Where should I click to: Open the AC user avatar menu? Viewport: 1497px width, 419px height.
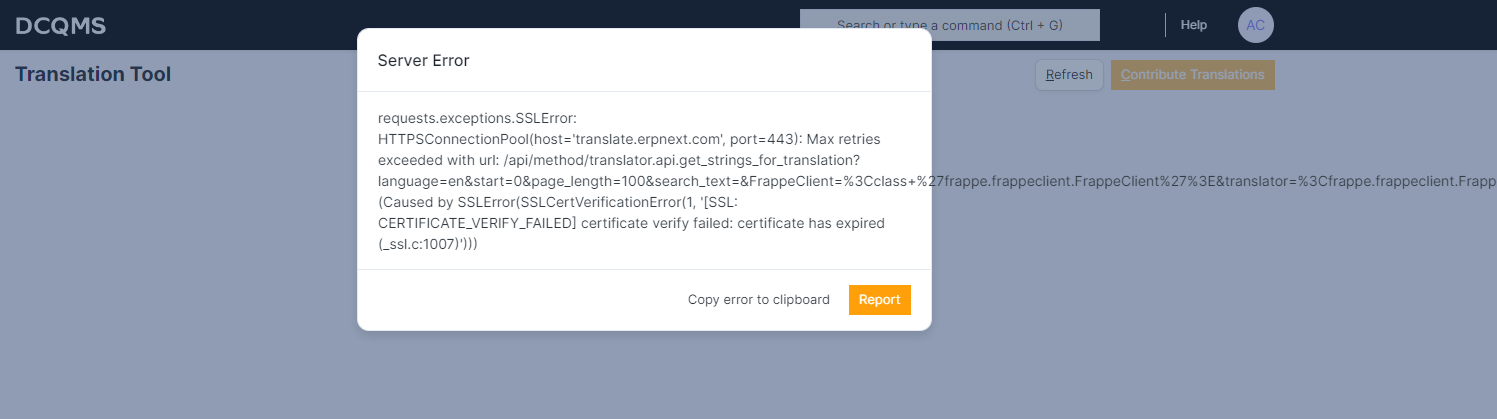[1255, 25]
